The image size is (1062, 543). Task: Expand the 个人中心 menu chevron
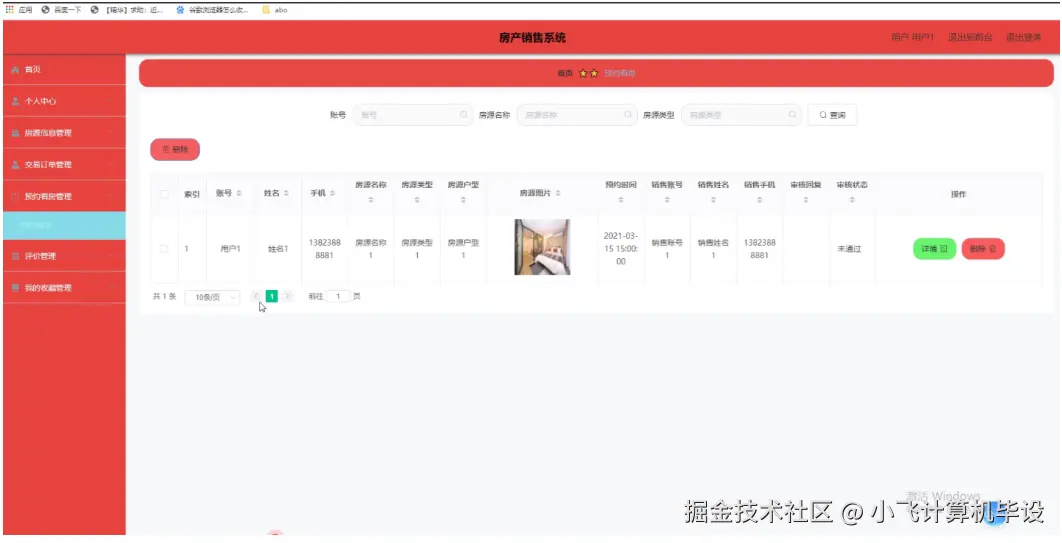tap(112, 102)
